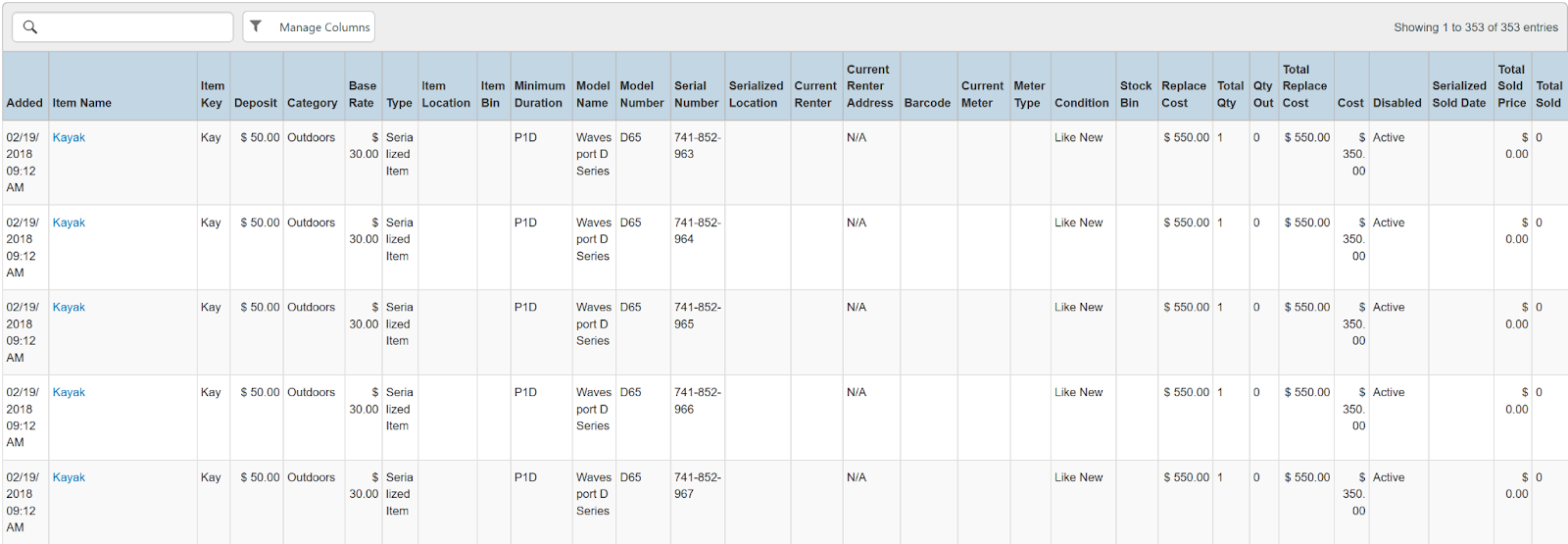Open the Kayak link for serial 741-852-966

coord(69,392)
